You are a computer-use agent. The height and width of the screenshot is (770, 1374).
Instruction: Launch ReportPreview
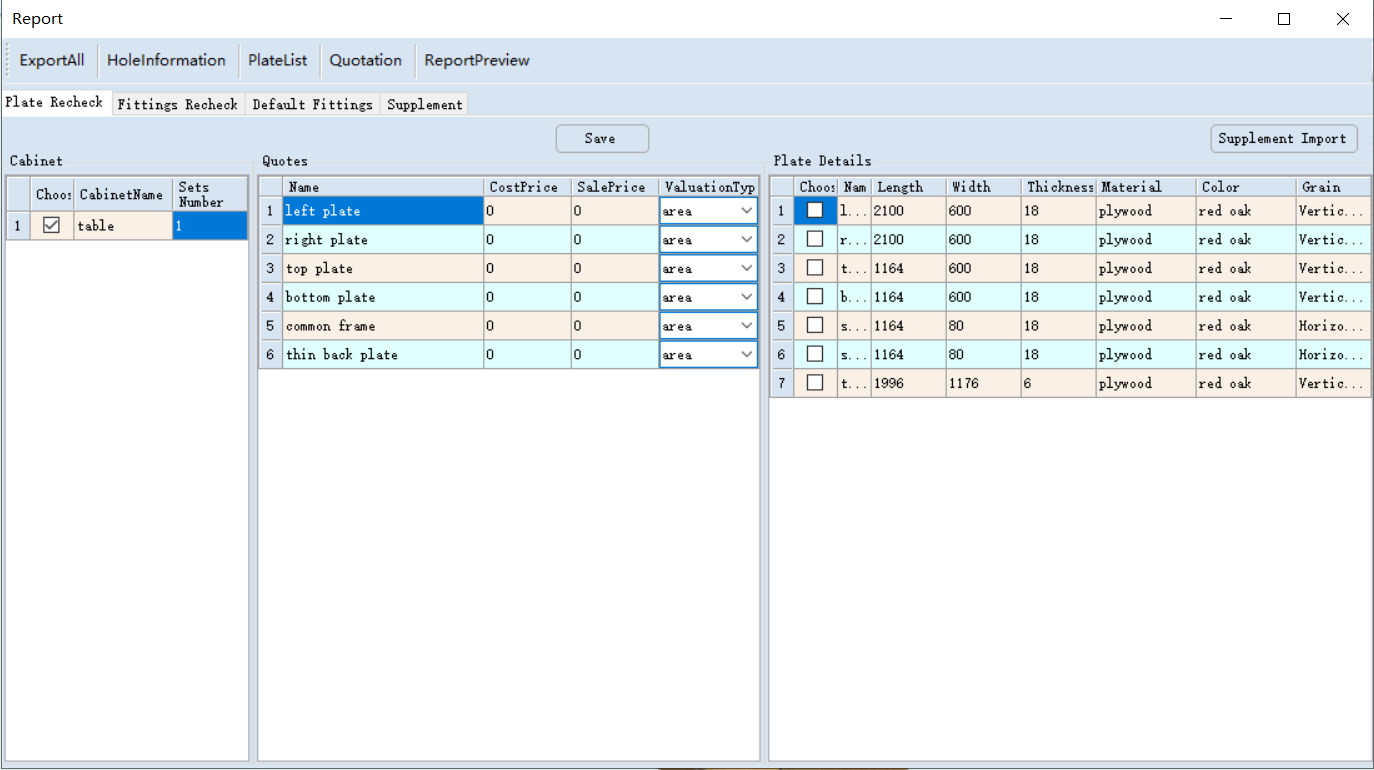pyautogui.click(x=477, y=60)
